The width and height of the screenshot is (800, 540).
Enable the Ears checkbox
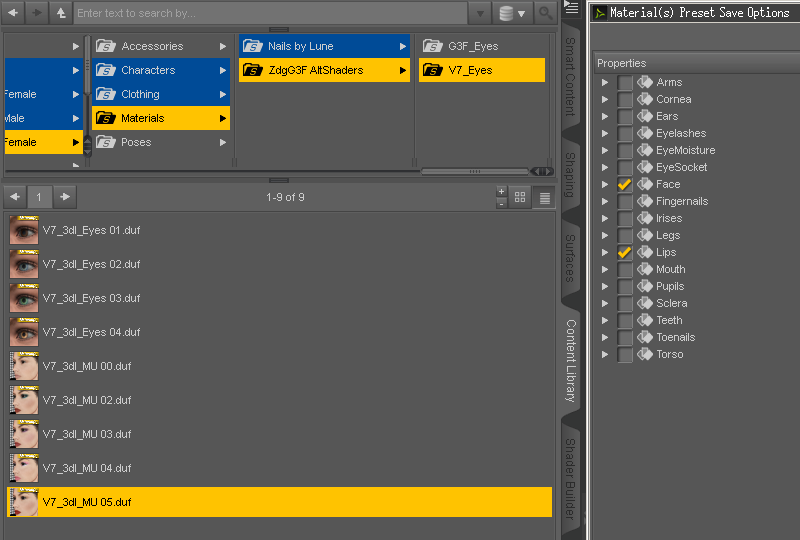624,116
